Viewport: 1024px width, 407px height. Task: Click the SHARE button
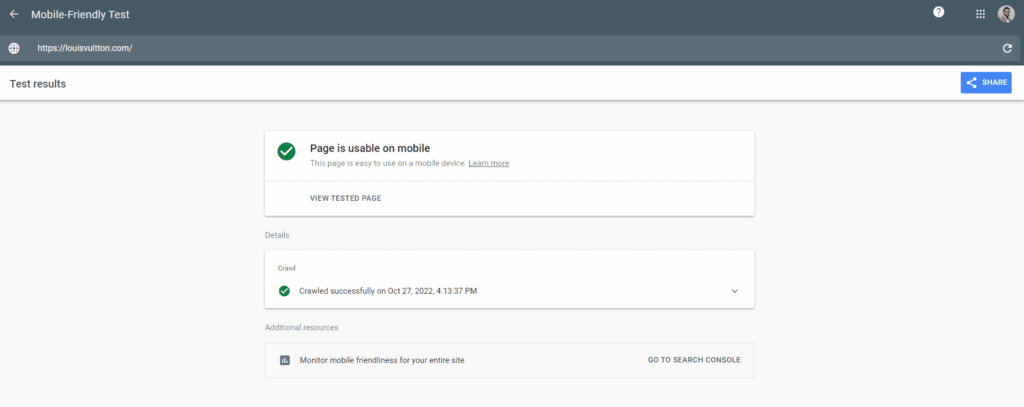click(x=986, y=83)
